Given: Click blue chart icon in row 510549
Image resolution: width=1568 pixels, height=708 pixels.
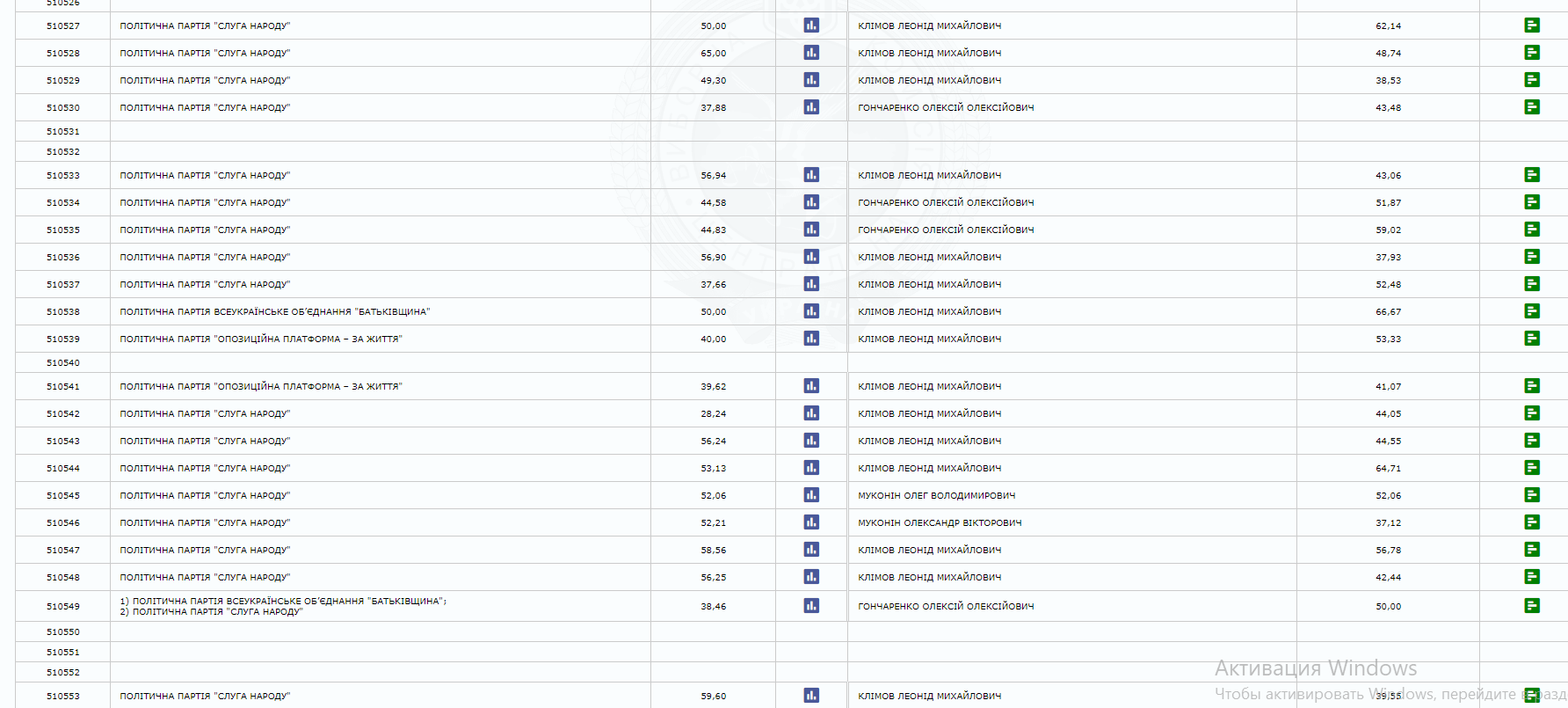Looking at the screenshot, I should pos(811,606).
